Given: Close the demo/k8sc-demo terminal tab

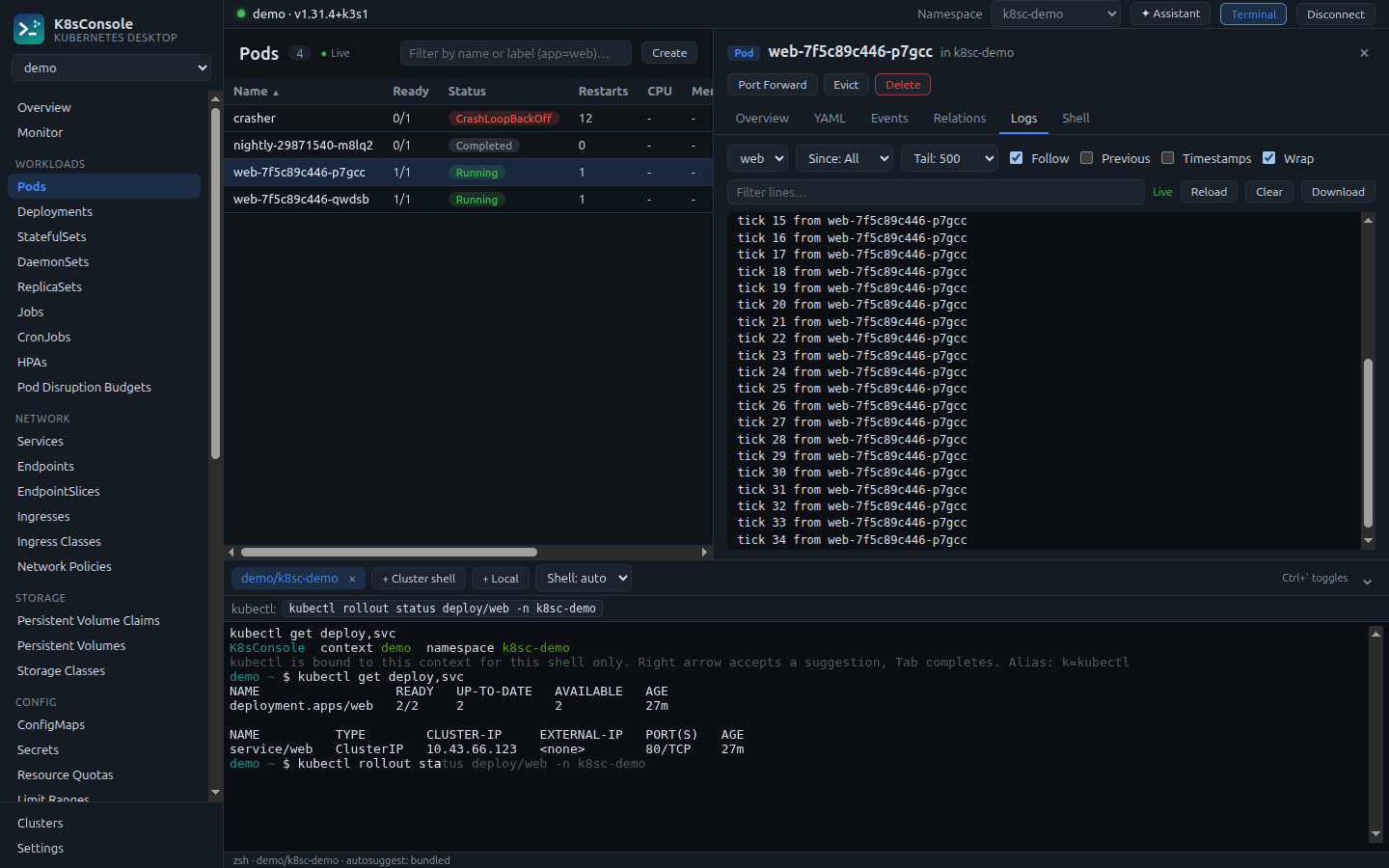Looking at the screenshot, I should [352, 579].
